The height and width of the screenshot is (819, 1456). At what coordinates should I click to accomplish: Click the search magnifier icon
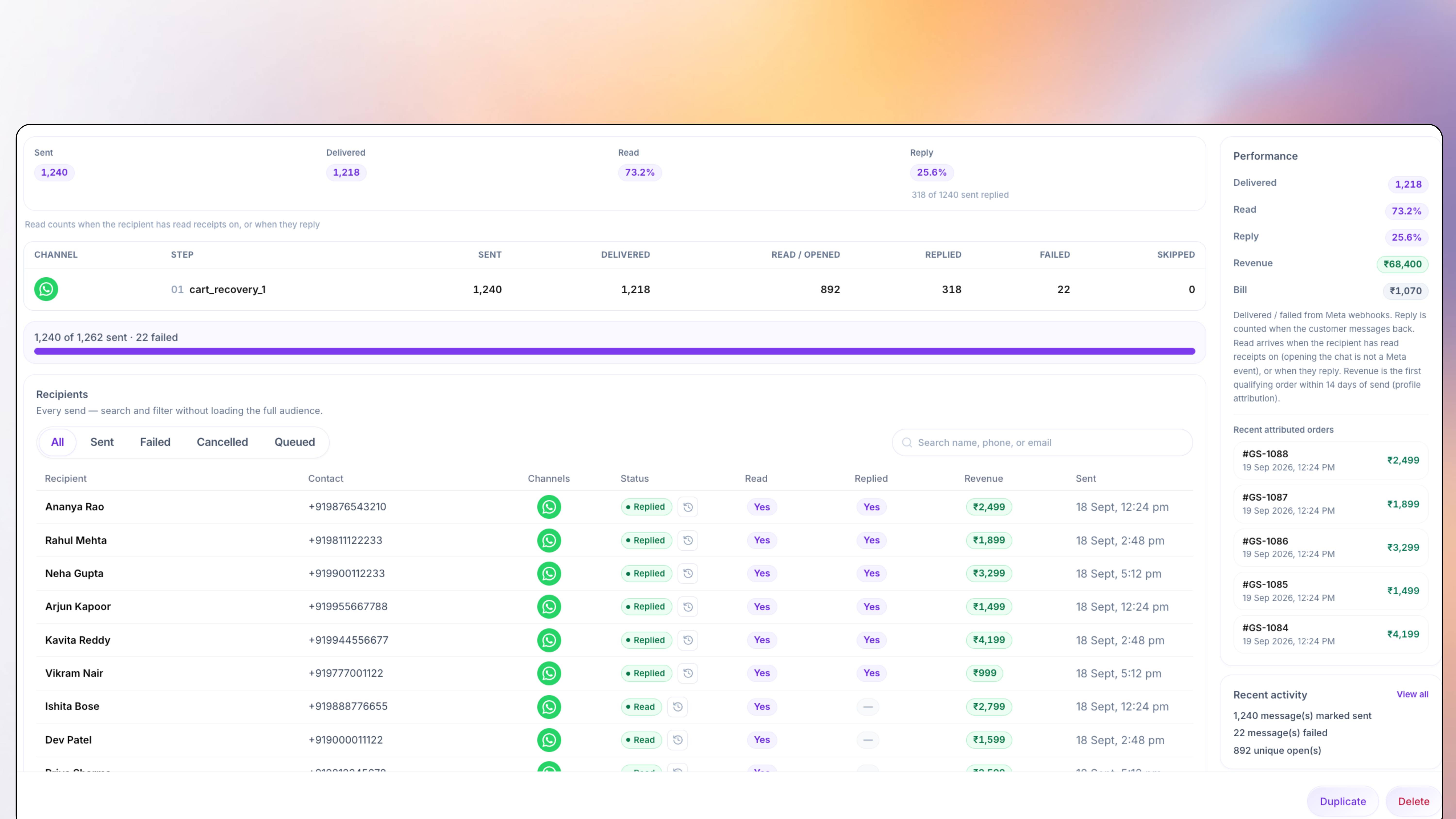point(907,443)
